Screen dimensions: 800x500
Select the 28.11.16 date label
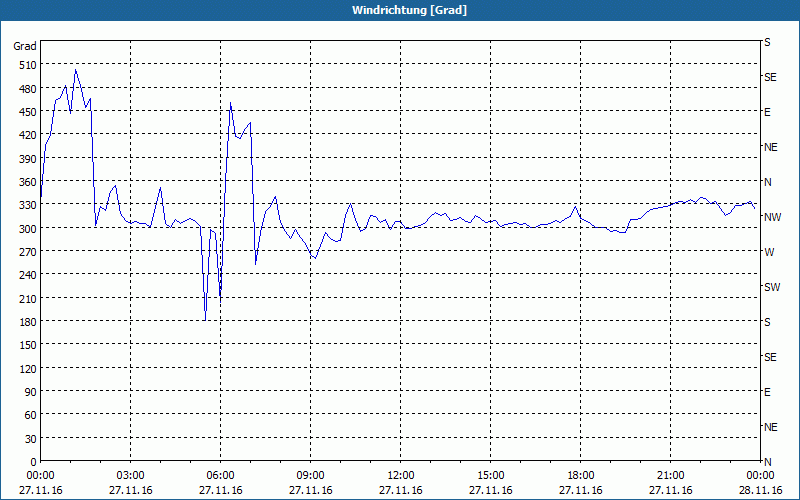tap(760, 490)
